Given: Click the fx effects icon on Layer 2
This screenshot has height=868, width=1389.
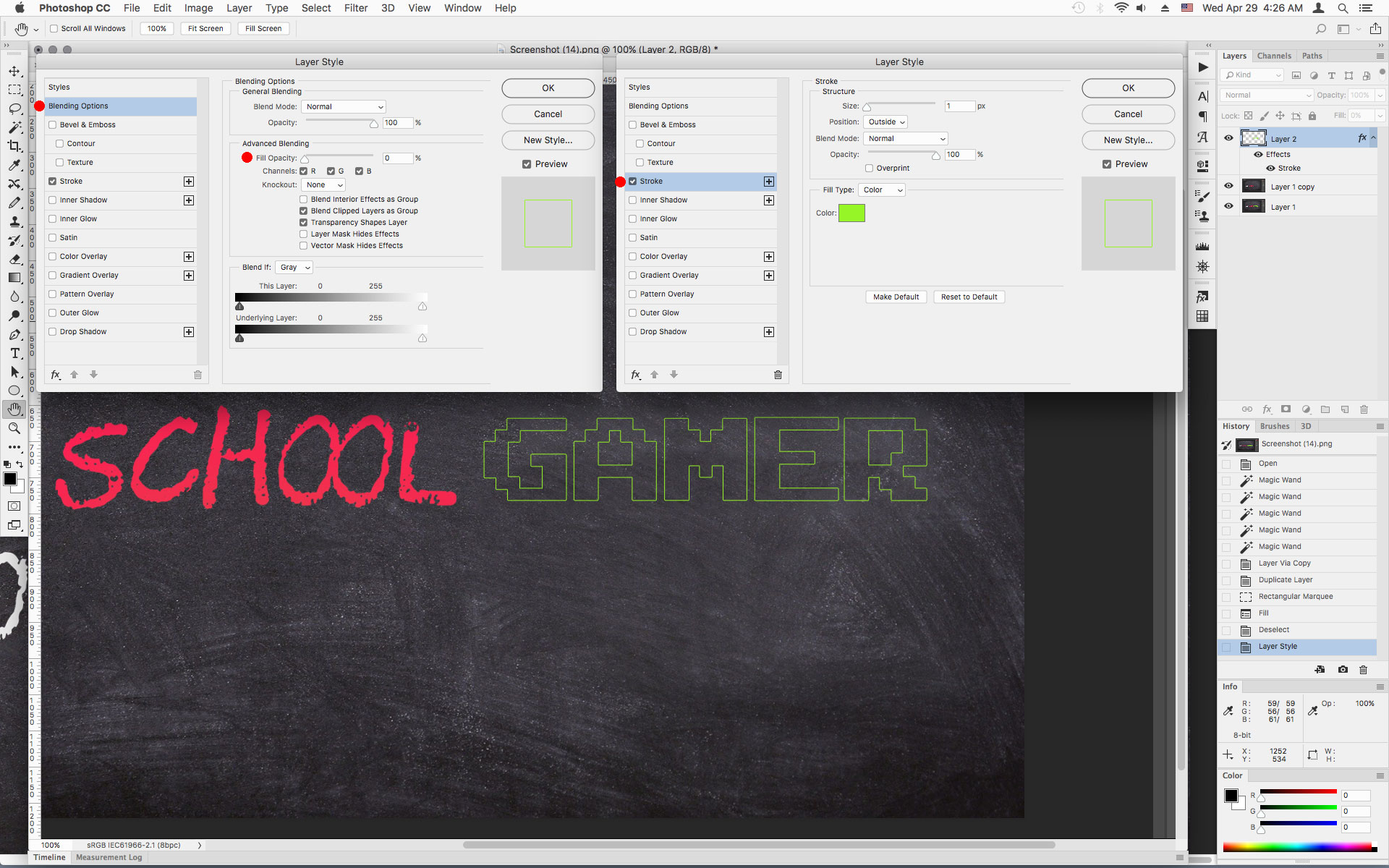Looking at the screenshot, I should point(1362,138).
